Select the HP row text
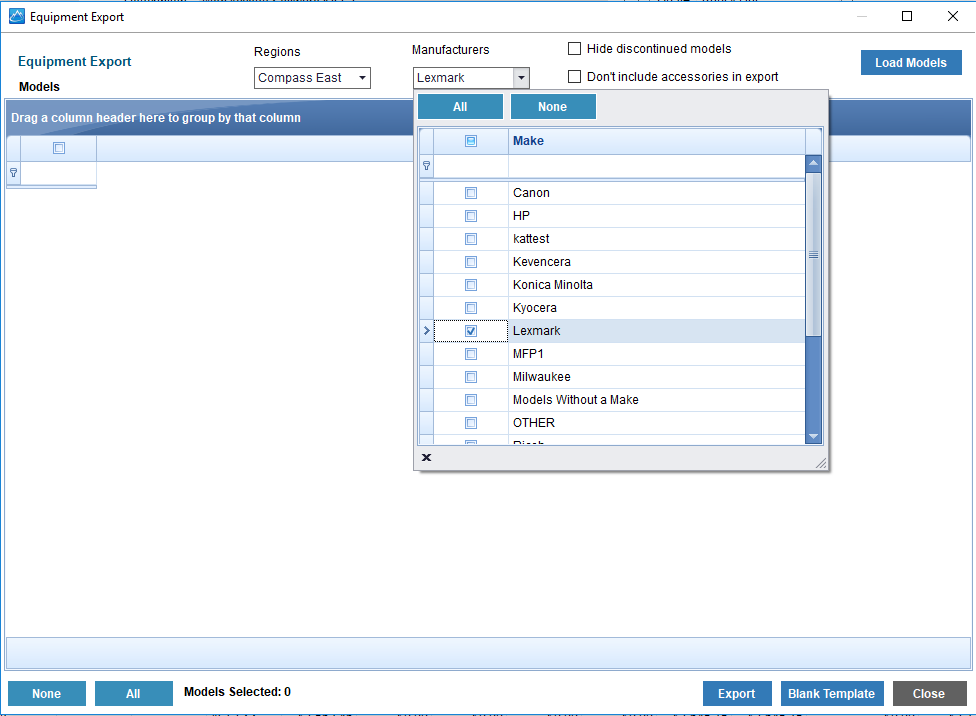Viewport: 976px width, 716px height. 521,216
